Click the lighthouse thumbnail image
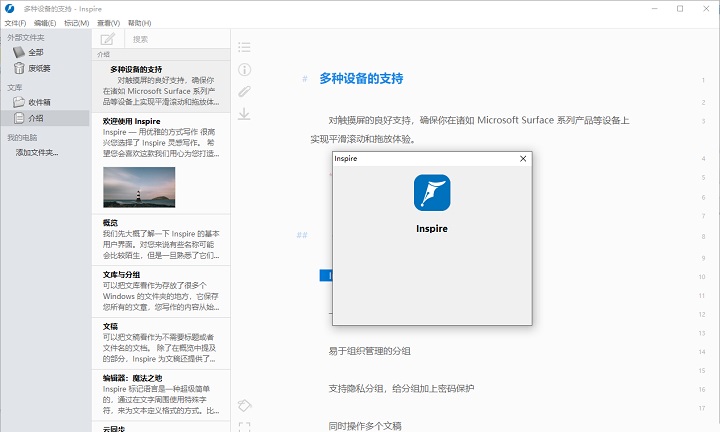The height and width of the screenshot is (432, 720). [x=139, y=187]
